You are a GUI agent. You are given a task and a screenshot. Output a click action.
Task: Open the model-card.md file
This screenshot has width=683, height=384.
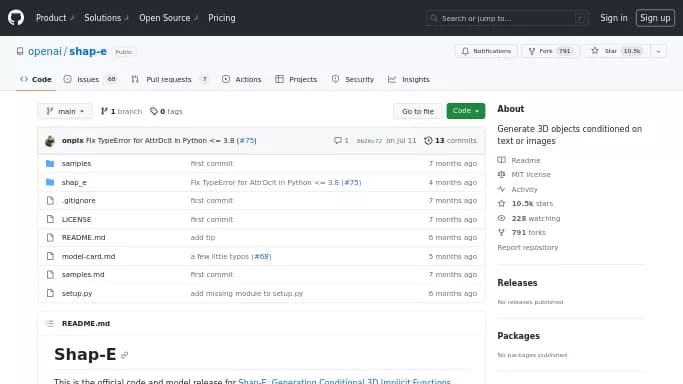point(88,256)
